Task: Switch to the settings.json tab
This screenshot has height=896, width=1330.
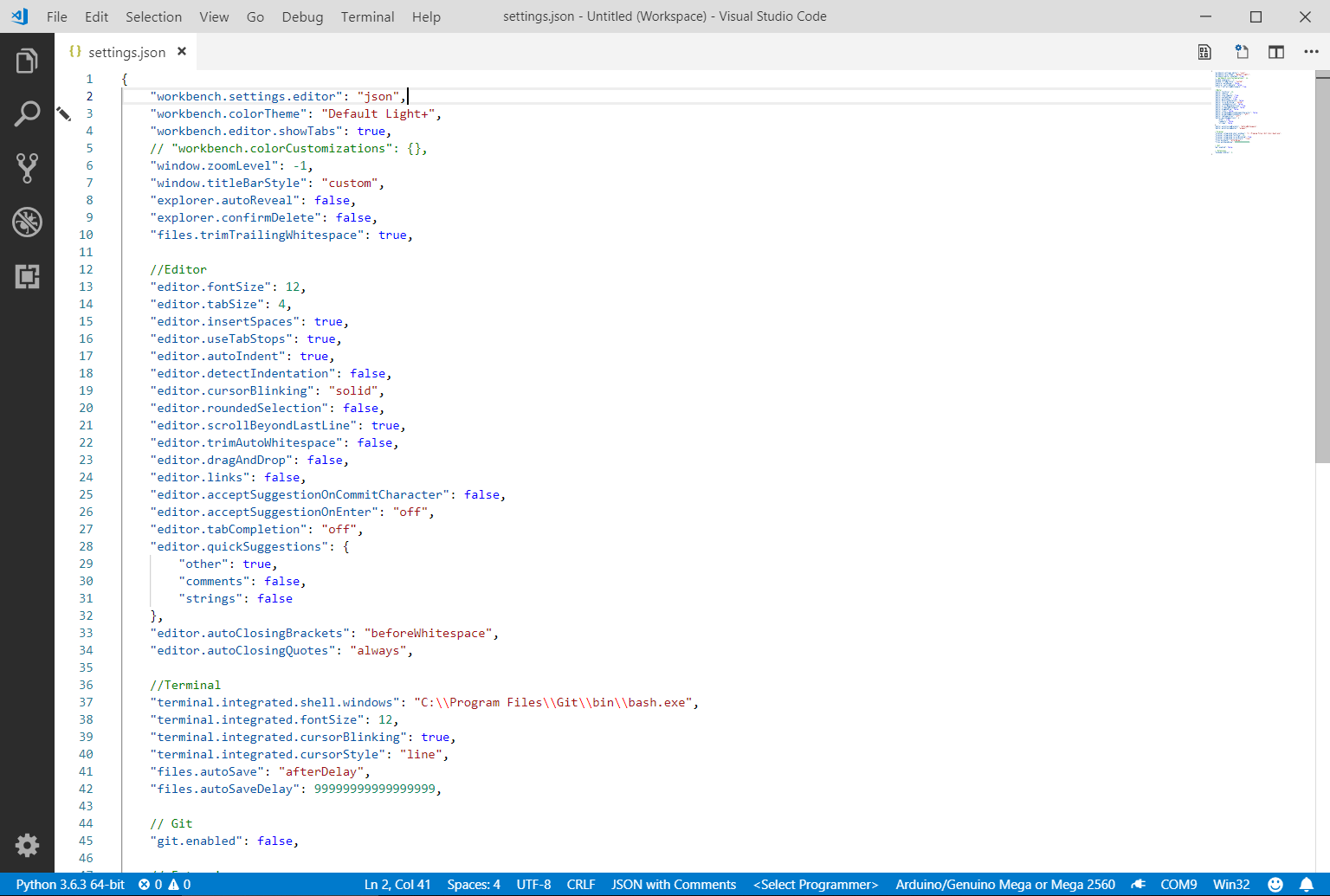Action: click(126, 52)
